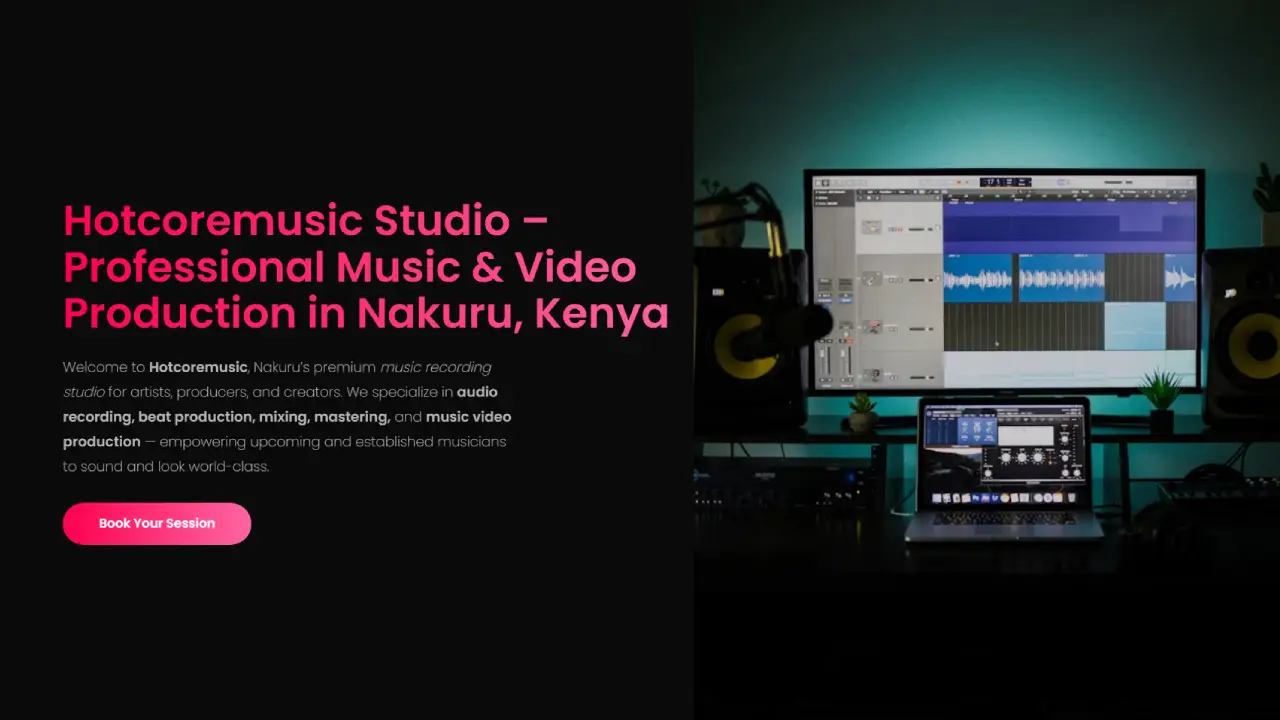This screenshot has width=1280, height=720.
Task: Click the small potted plant left of the laptop
Action: pyautogui.click(x=862, y=410)
